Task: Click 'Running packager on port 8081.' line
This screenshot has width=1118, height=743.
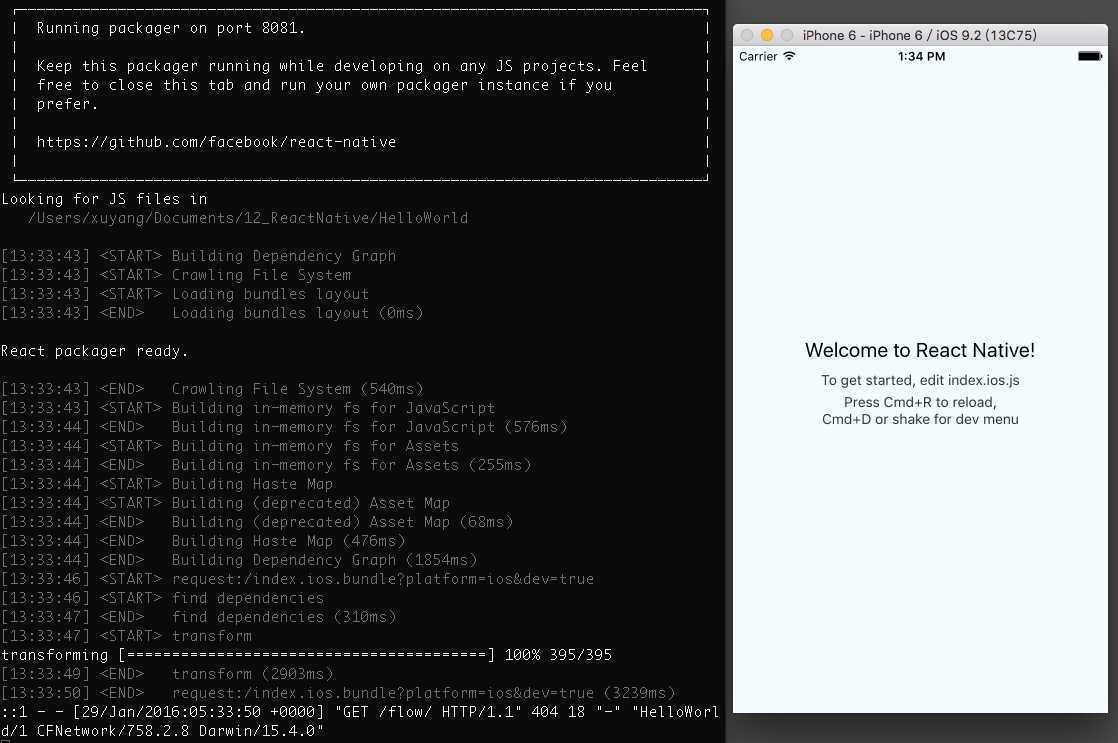Action: pos(171,28)
